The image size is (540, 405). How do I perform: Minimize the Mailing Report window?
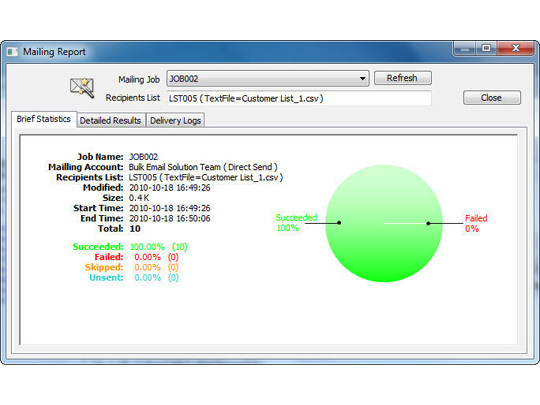pyautogui.click(x=464, y=49)
